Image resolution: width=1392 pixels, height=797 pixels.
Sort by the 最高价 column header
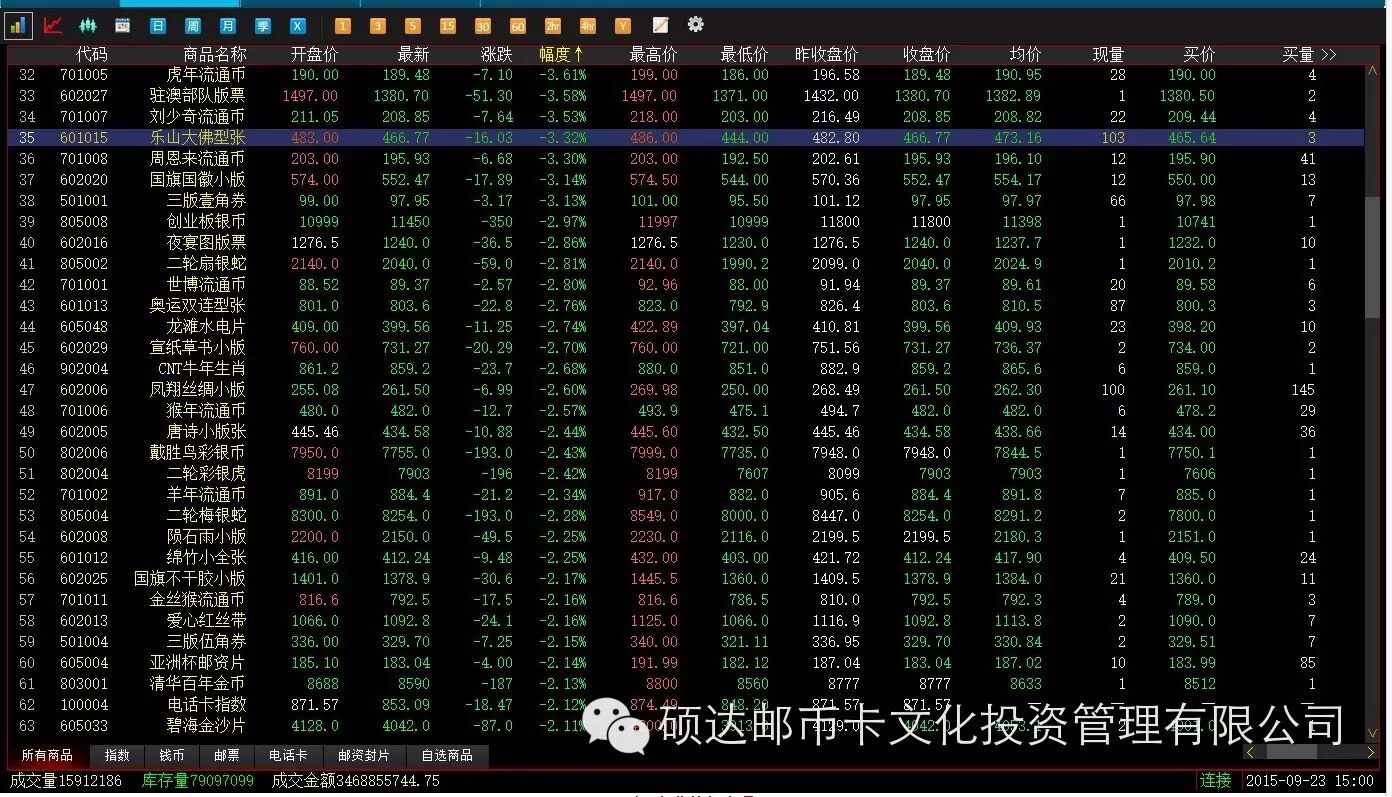pyautogui.click(x=653, y=54)
